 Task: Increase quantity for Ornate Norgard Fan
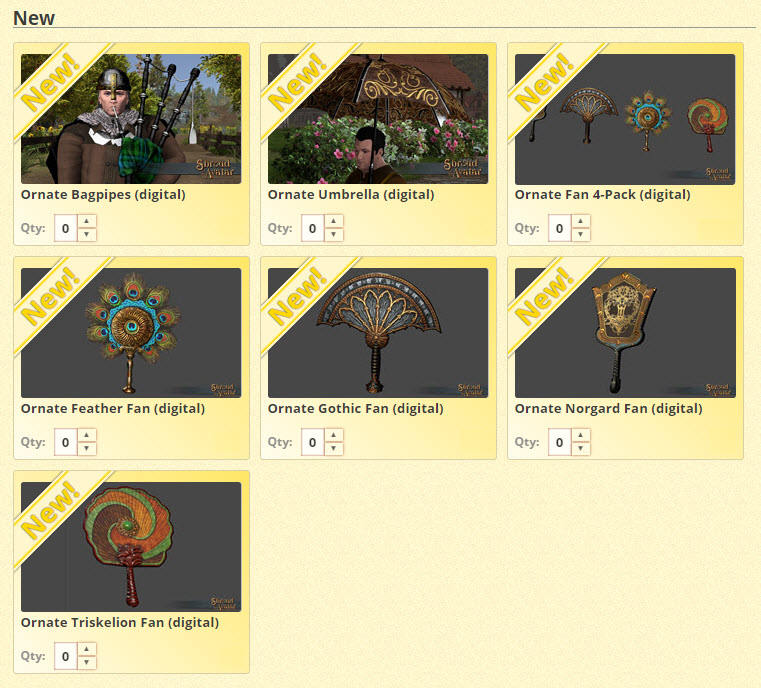click(x=580, y=435)
